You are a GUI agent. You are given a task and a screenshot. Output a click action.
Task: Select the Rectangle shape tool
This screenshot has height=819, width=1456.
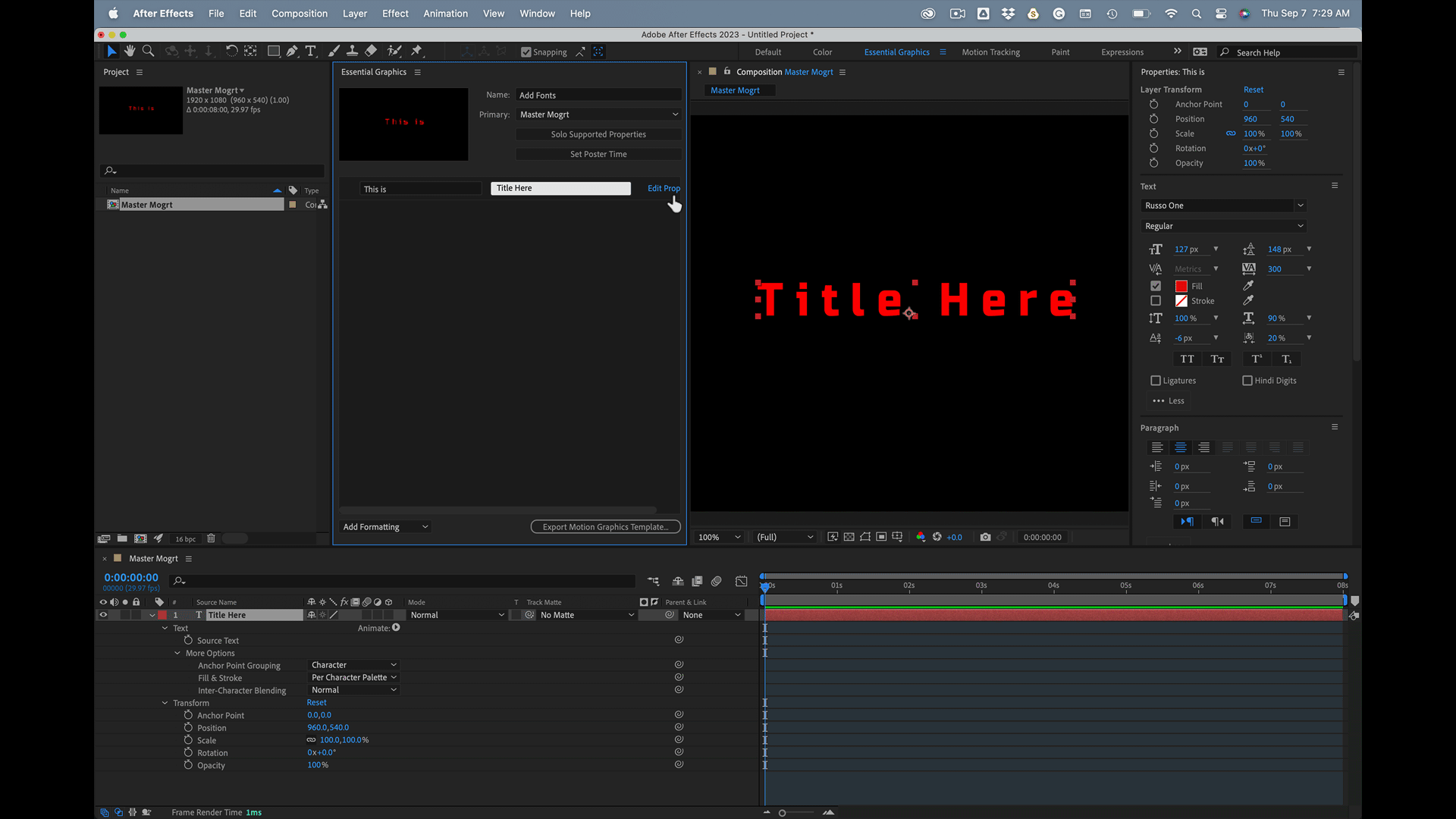[x=274, y=51]
